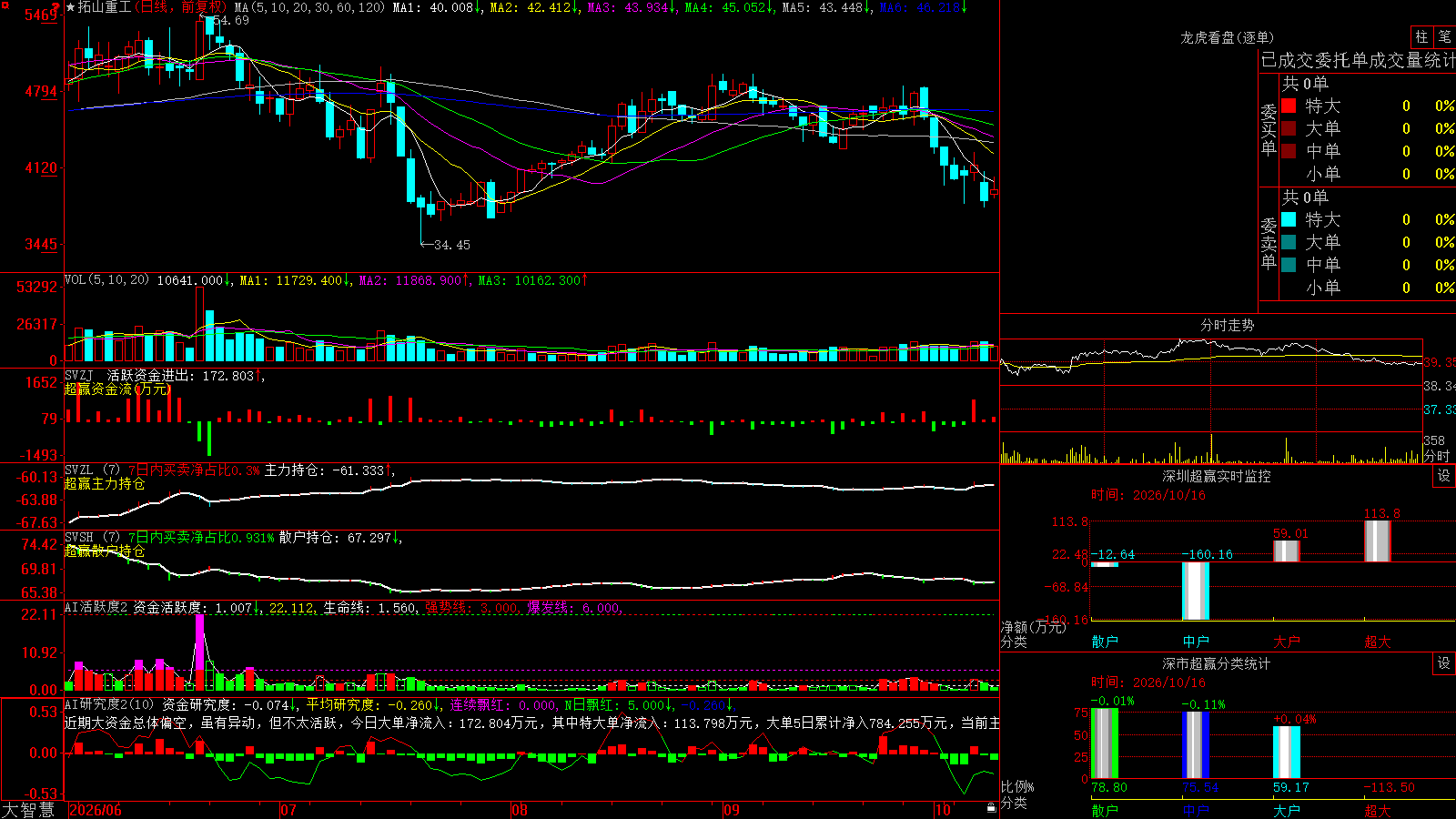The height and width of the screenshot is (819, 1456).
Task: Click the VOL(5,10,20) indicator label
Action: click(x=106, y=279)
